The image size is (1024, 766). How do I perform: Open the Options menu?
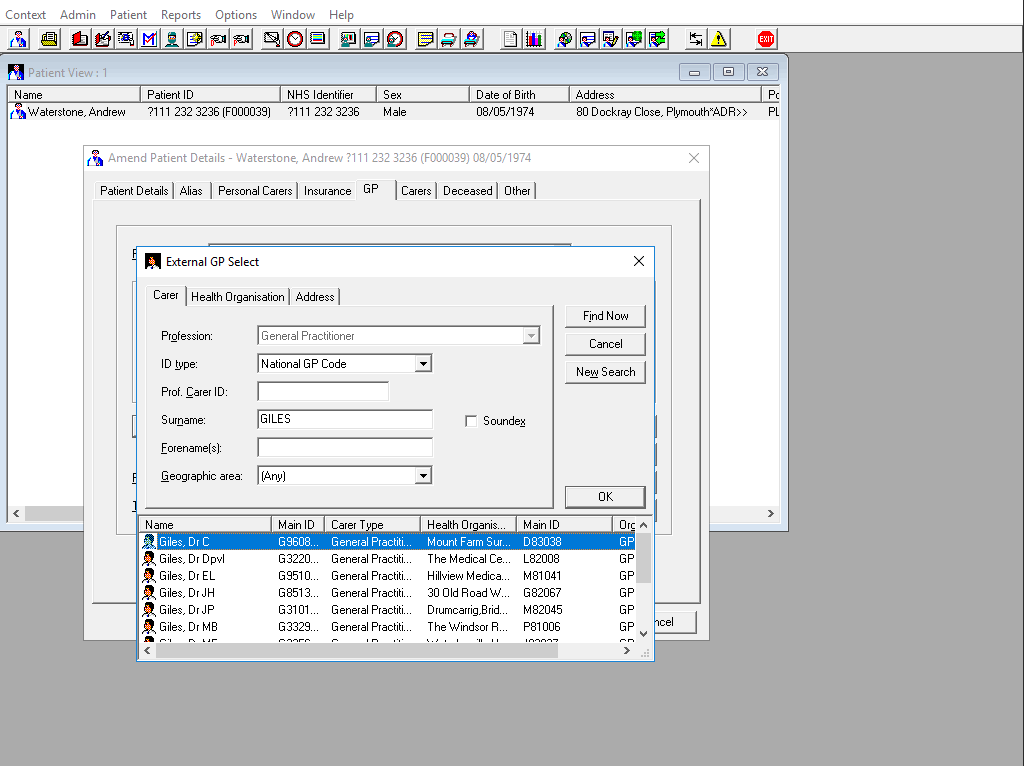tap(236, 14)
